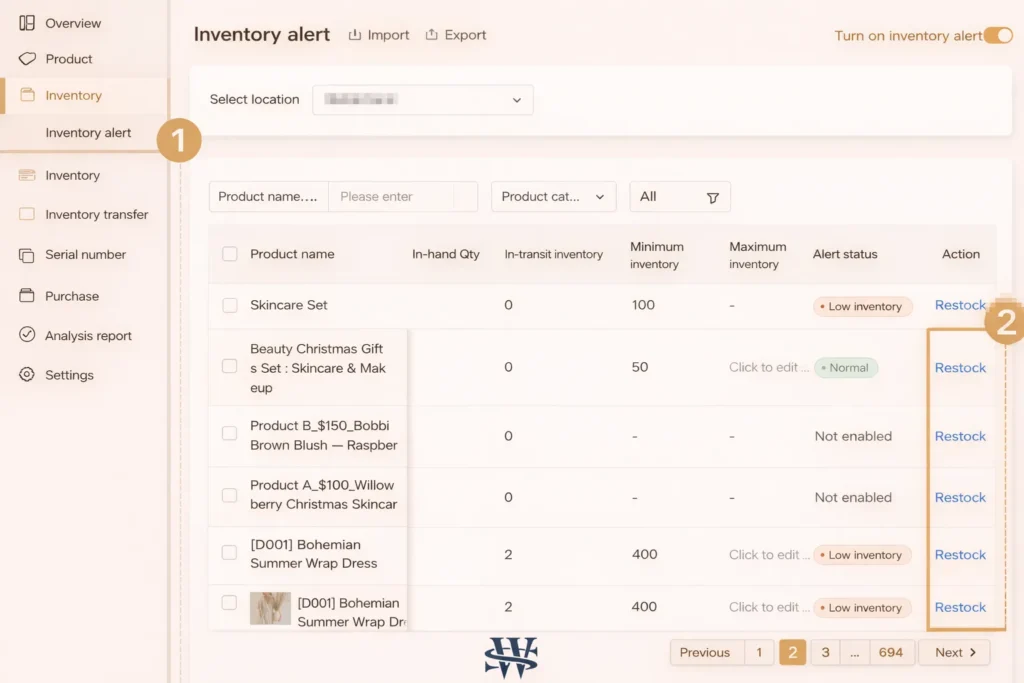The width and height of the screenshot is (1024, 683).
Task: Check the select-all checkbox in table header
Action: (x=228, y=254)
